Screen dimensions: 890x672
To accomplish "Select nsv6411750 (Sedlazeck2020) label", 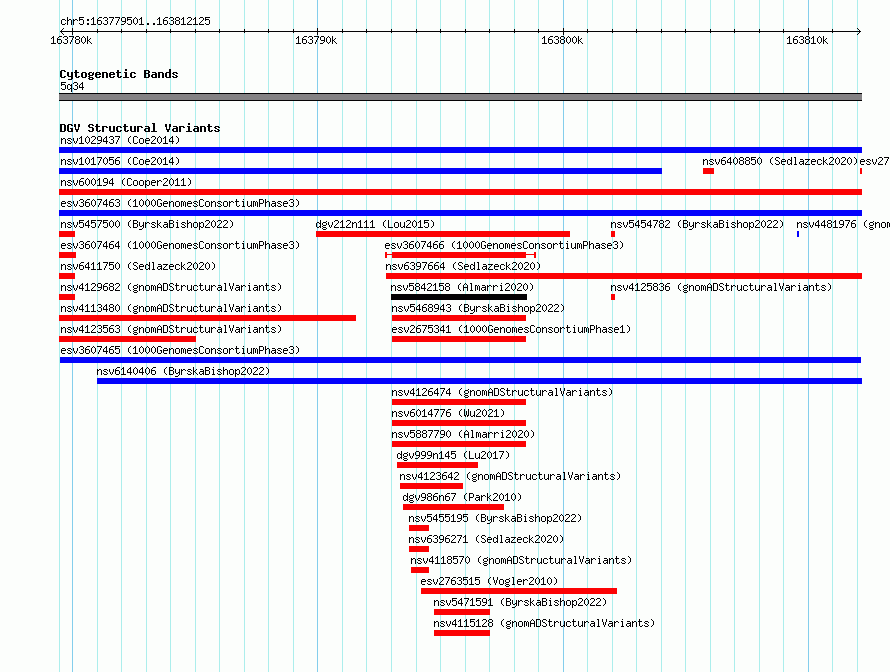I will coord(138,266).
